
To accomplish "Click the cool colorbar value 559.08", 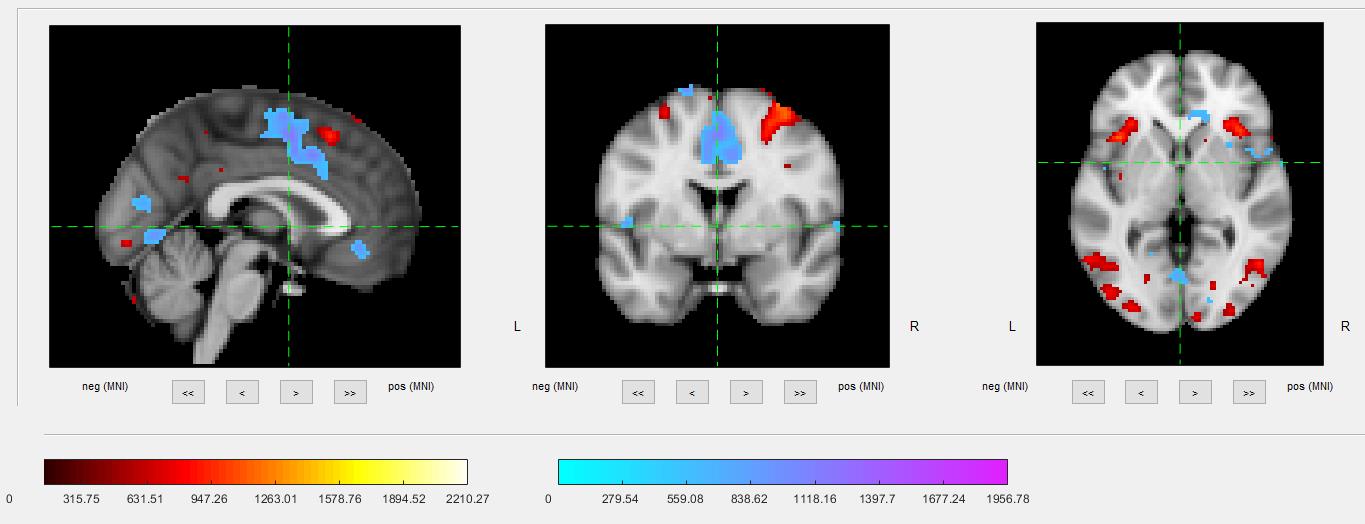I will click(686, 498).
